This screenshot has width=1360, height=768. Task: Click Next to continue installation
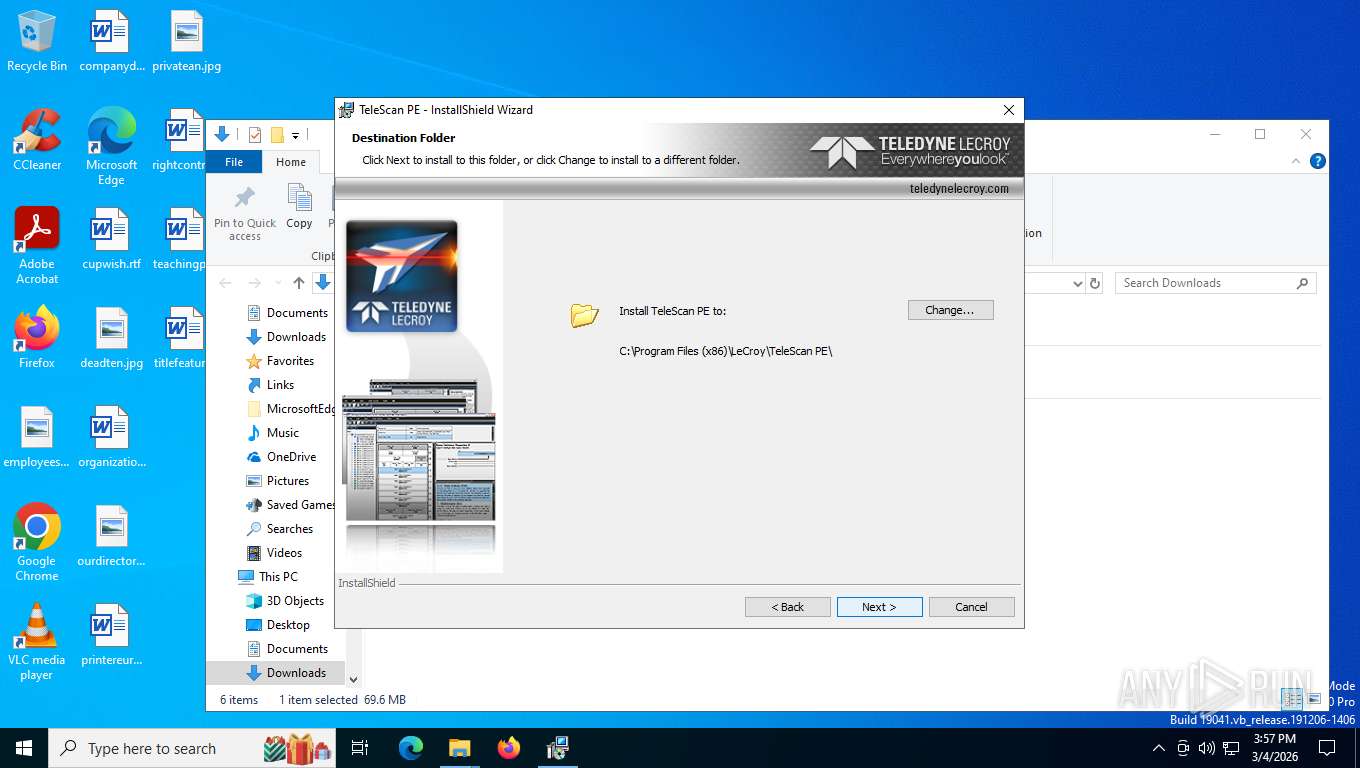click(879, 607)
